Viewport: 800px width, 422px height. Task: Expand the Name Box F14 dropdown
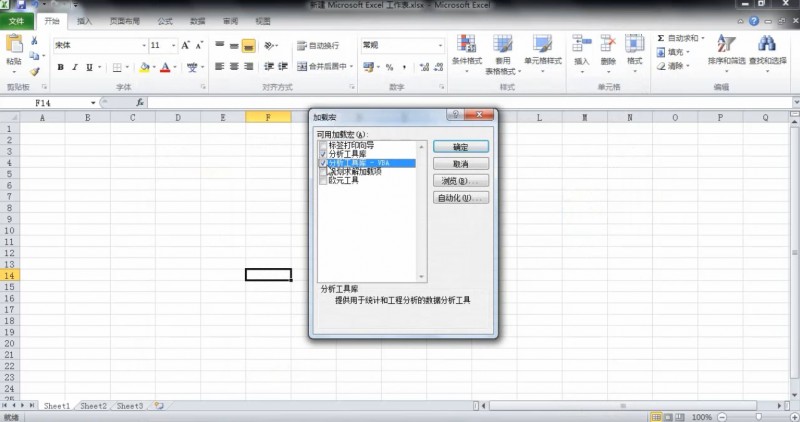93,103
